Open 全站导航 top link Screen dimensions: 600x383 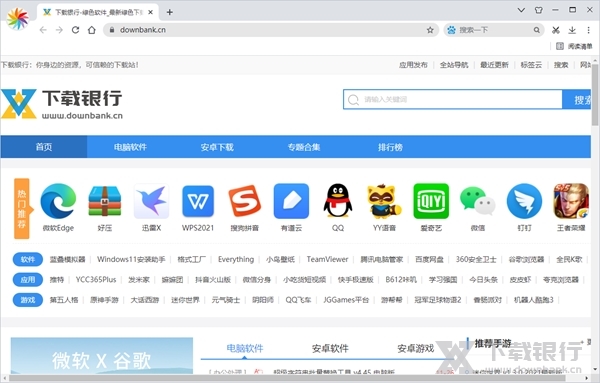click(x=454, y=65)
